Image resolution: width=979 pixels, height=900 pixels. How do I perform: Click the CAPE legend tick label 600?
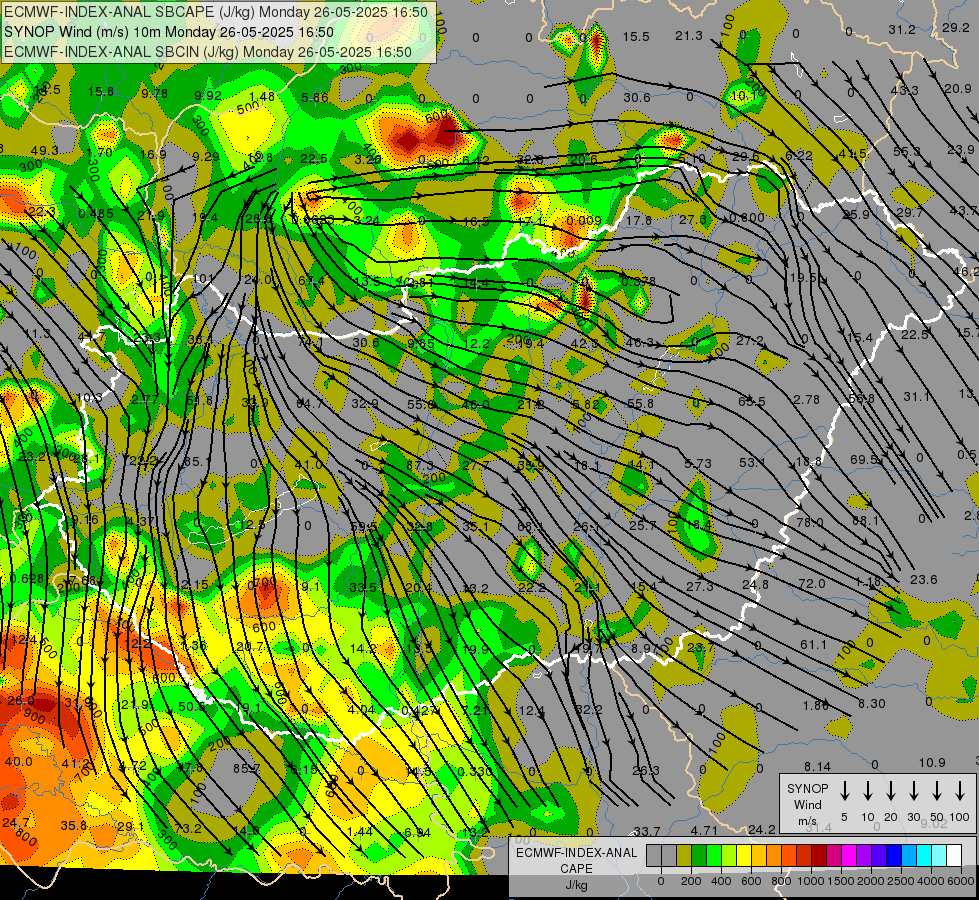[751, 881]
